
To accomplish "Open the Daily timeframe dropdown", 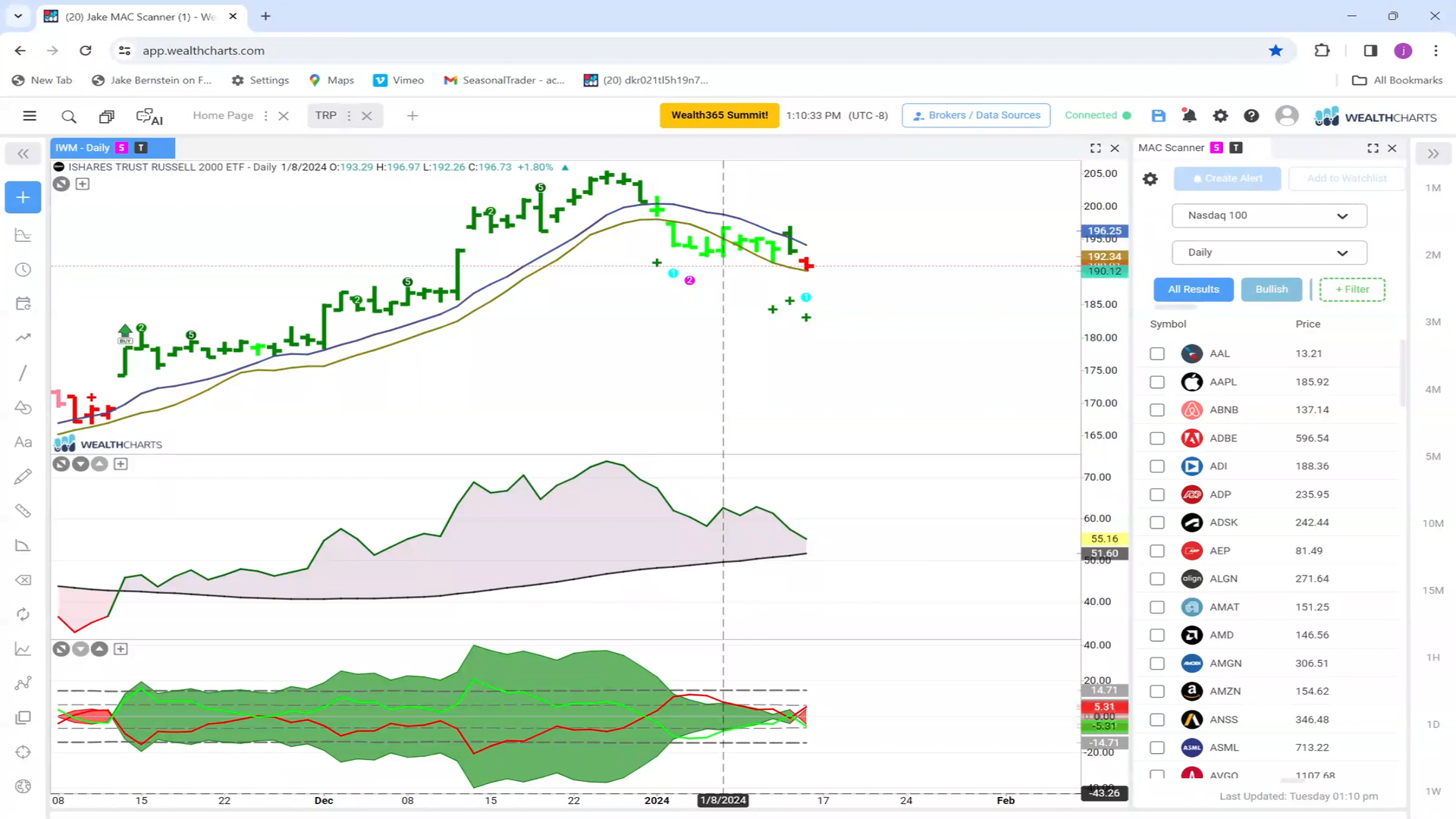I will [1269, 253].
